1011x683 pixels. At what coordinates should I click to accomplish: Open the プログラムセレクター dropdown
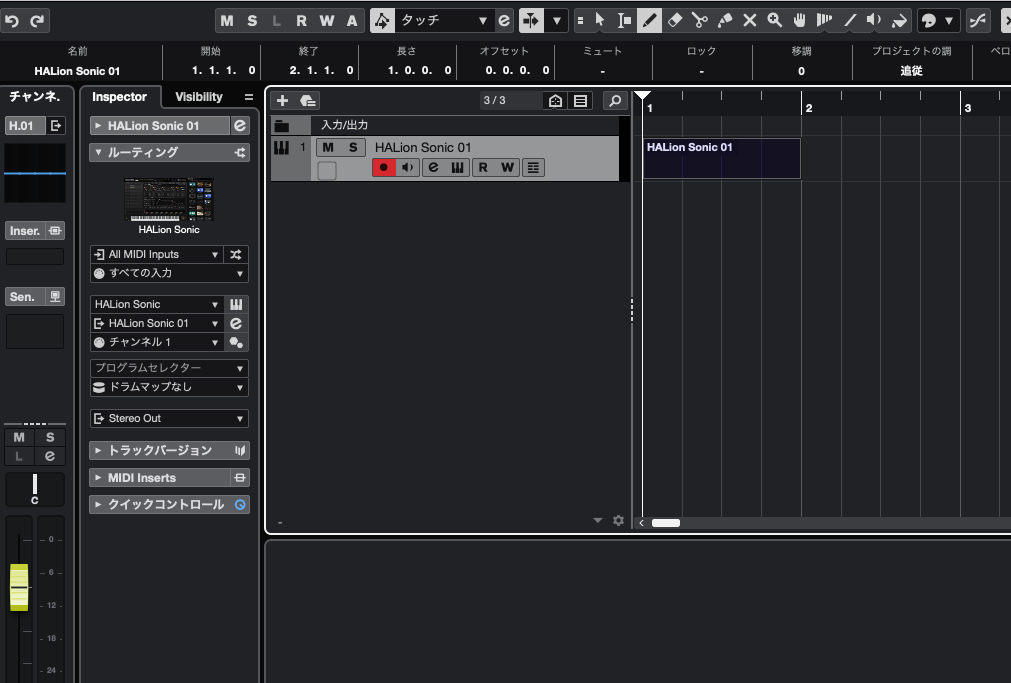[169, 368]
